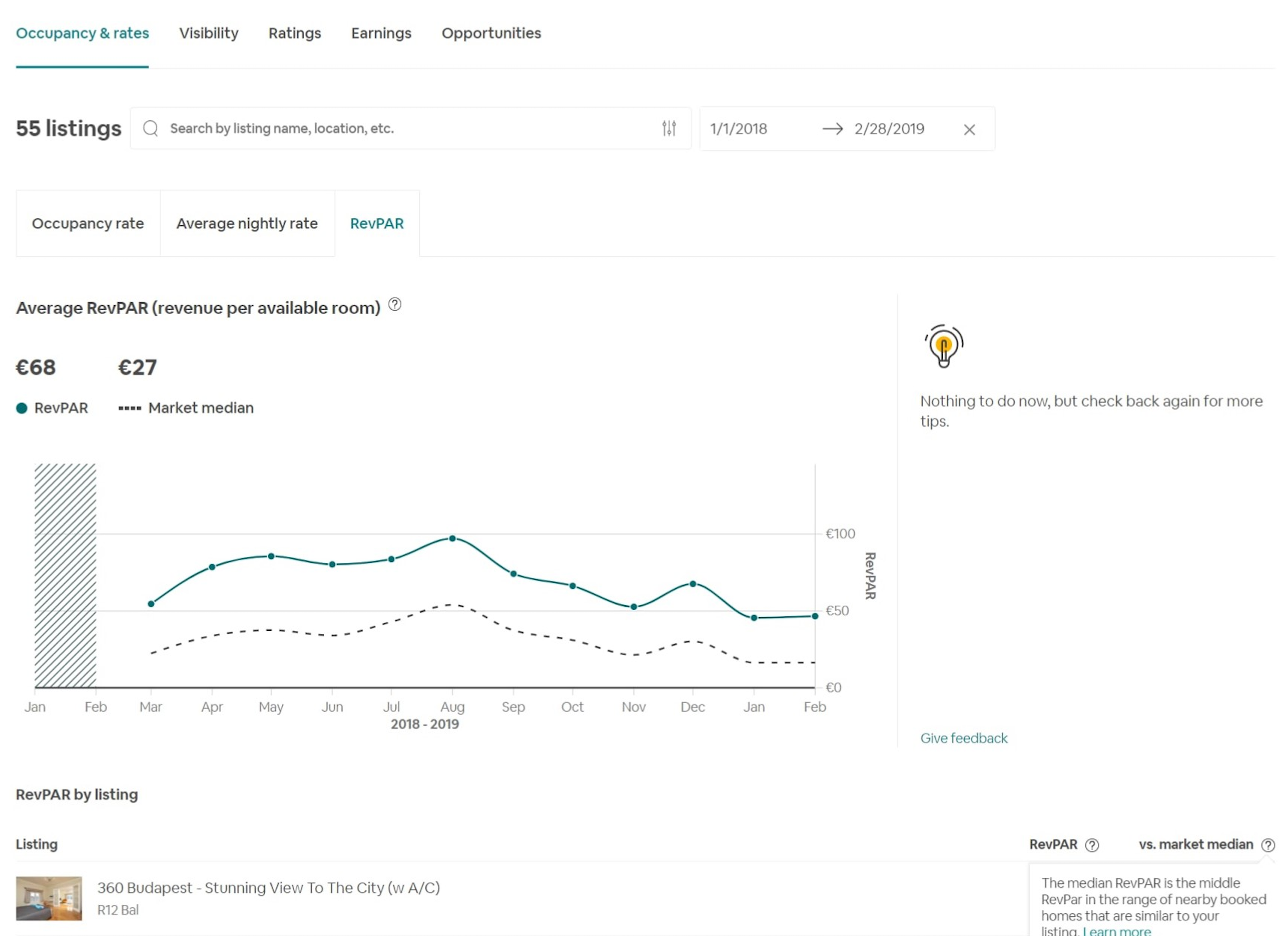Image resolution: width=1288 pixels, height=936 pixels.
Task: Select the Occupancy rate sub-tab
Action: point(88,223)
